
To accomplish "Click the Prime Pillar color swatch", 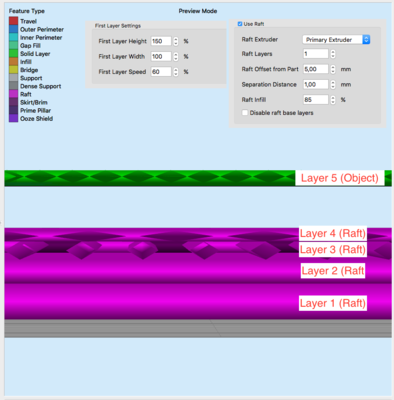I will tap(13, 110).
